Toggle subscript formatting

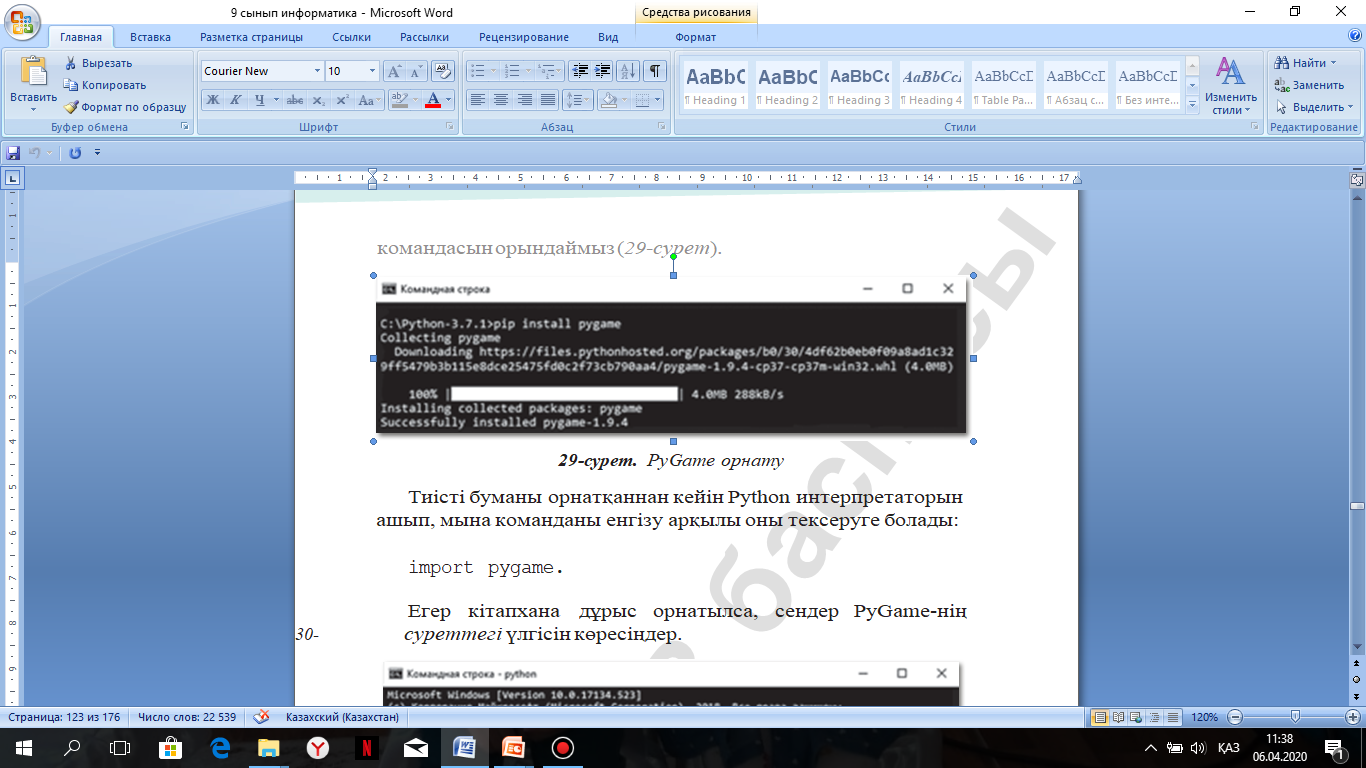coord(318,100)
